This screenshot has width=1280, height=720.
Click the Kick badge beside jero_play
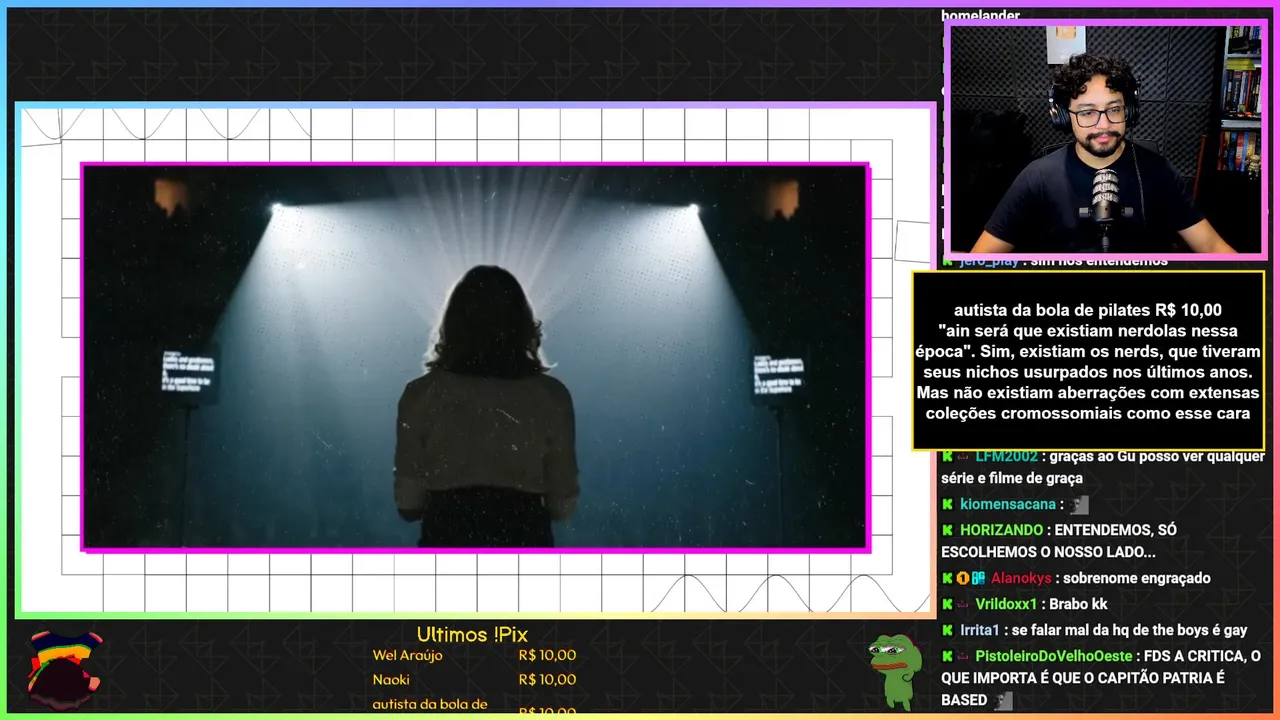click(947, 261)
